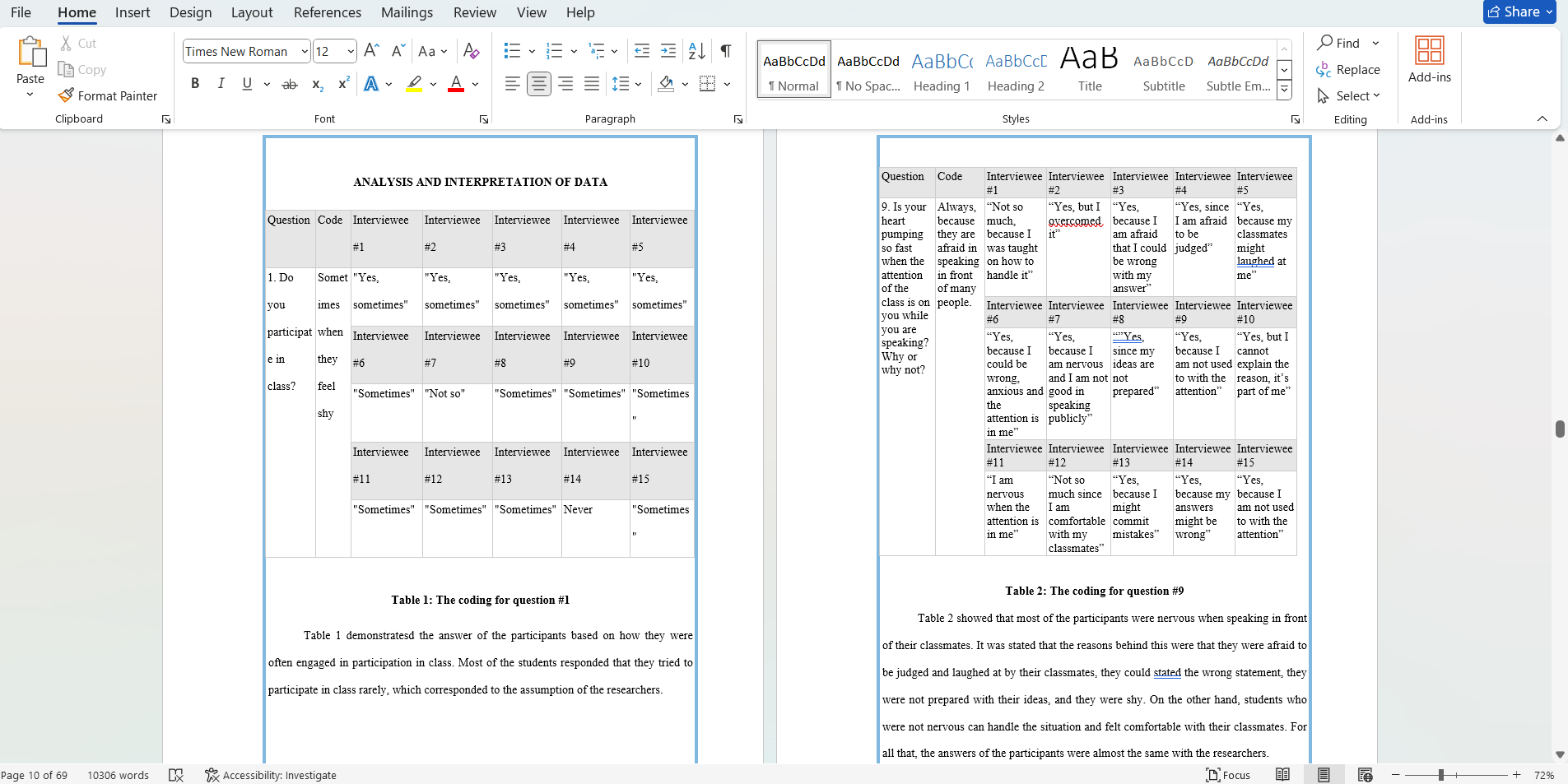Open the Add-ins gallery

1429,59
